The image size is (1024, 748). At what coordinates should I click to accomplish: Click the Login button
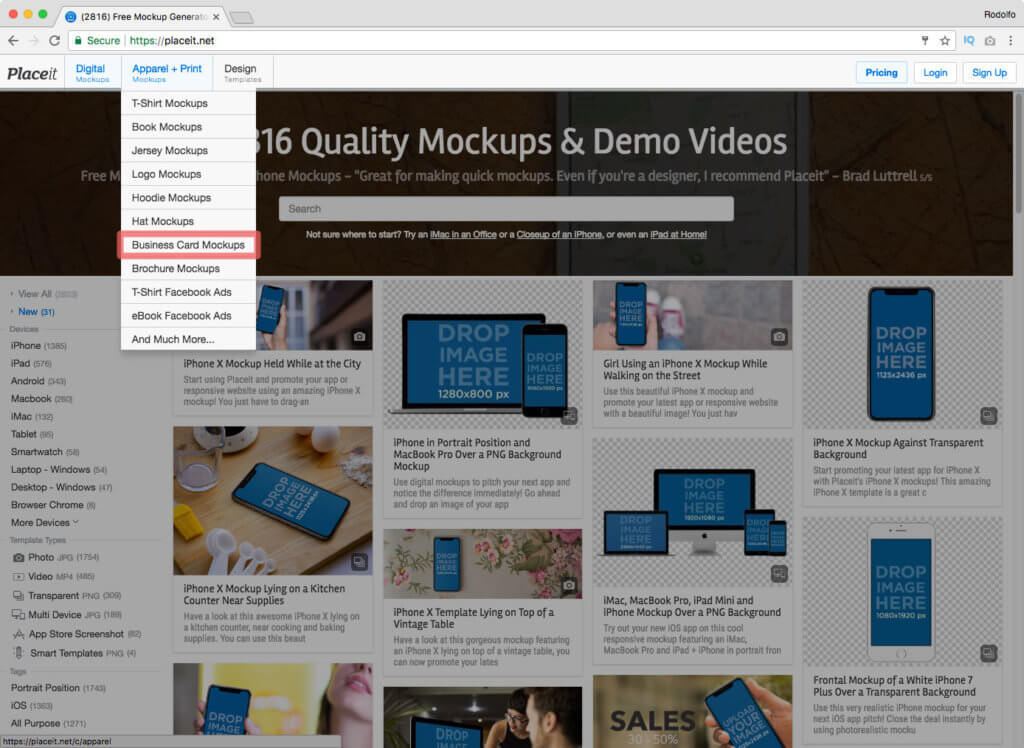click(935, 73)
